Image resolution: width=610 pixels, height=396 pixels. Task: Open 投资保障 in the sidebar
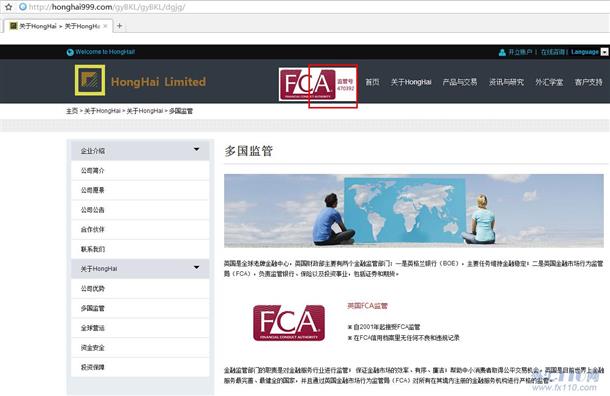coord(140,367)
